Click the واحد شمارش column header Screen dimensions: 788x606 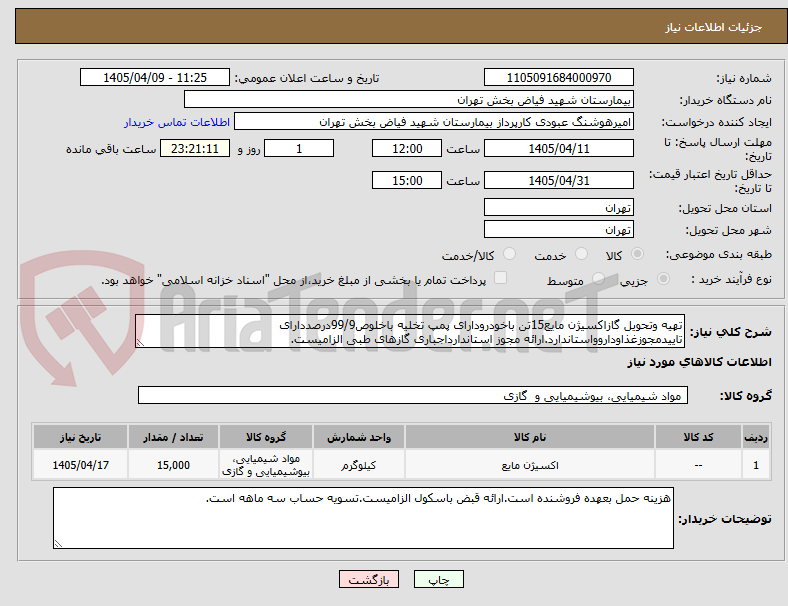359,437
